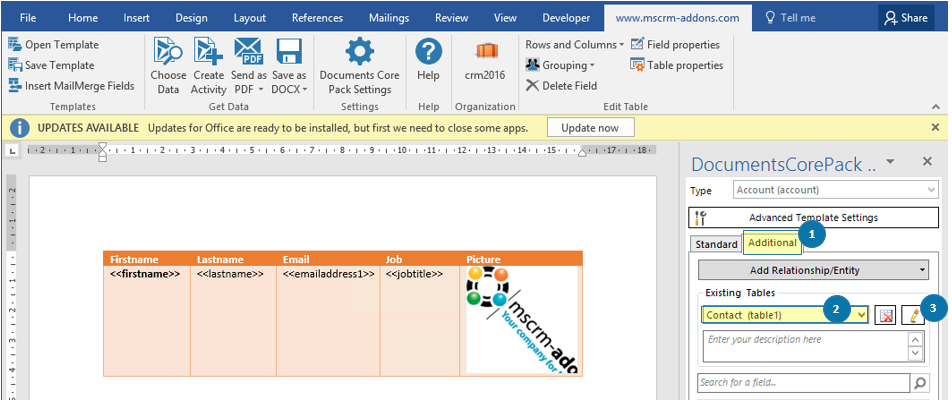Open the Contact (table1) existing tables dropdown

point(786,315)
